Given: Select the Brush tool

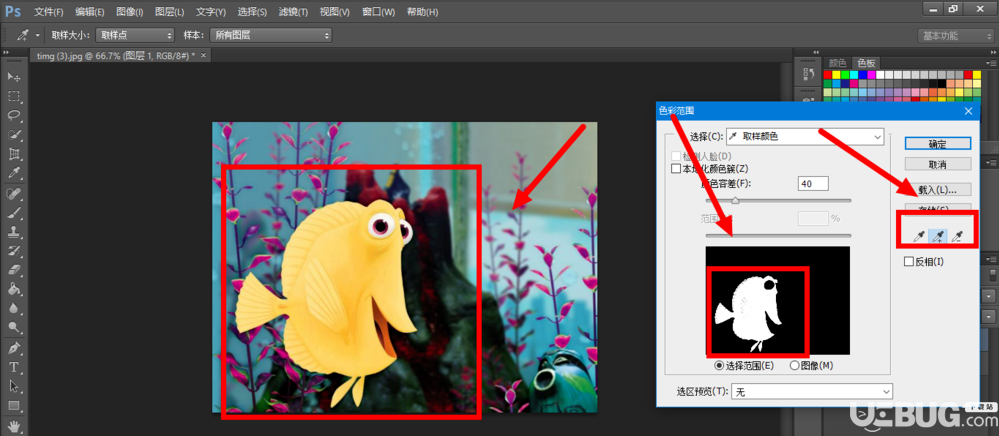Looking at the screenshot, I should click(x=13, y=213).
